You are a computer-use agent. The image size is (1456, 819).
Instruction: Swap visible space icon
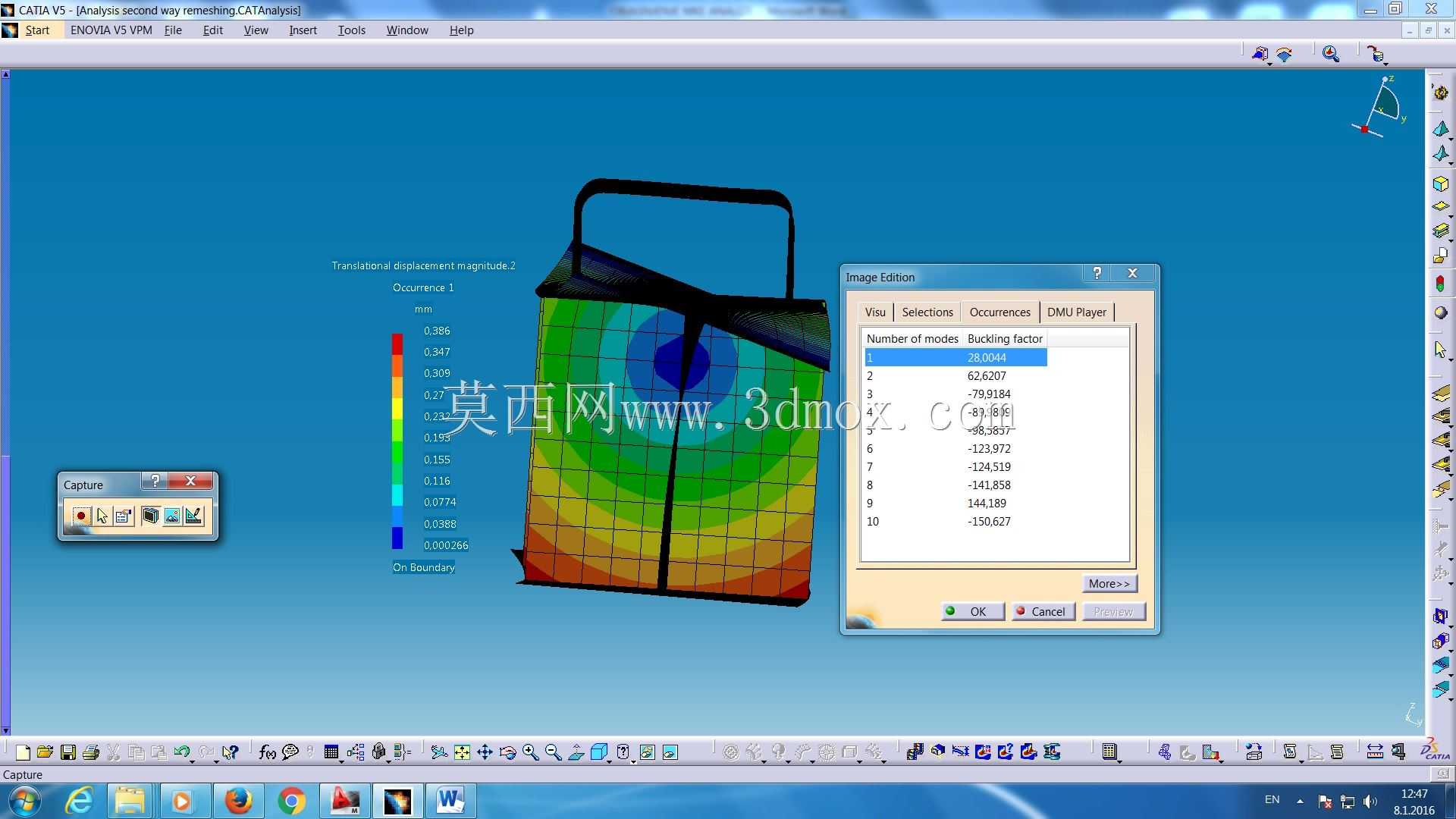coord(670,752)
